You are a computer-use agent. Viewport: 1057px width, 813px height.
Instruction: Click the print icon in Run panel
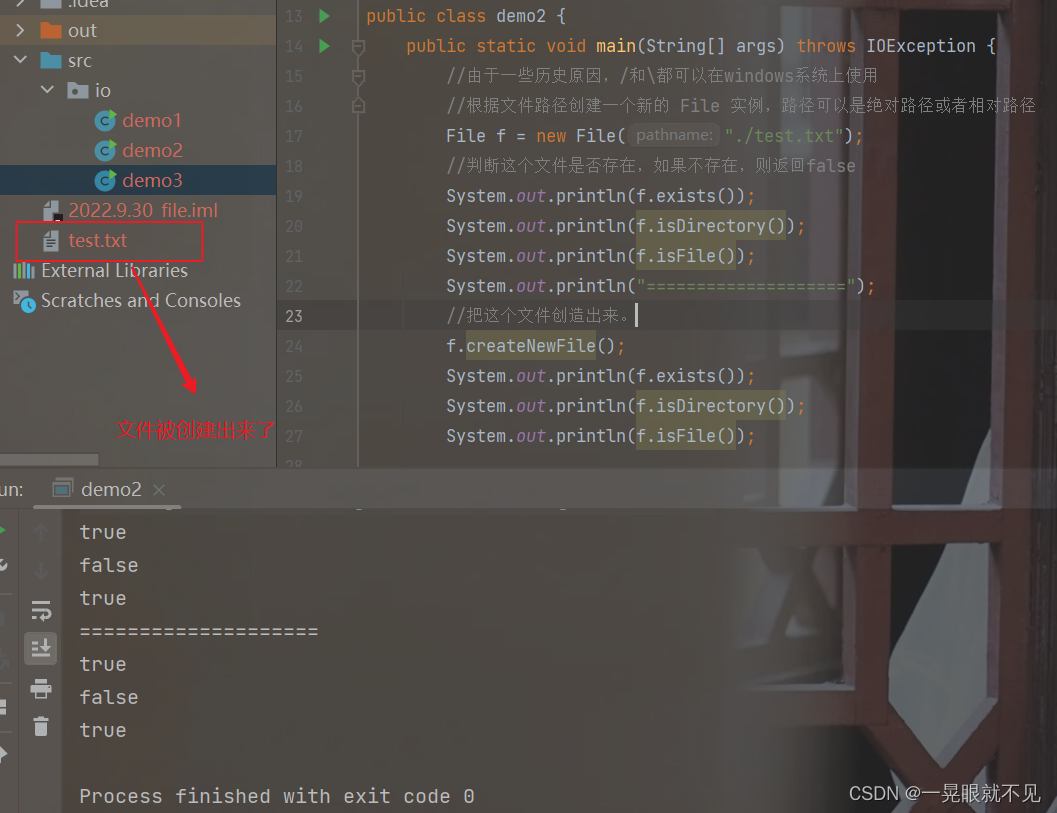click(41, 688)
